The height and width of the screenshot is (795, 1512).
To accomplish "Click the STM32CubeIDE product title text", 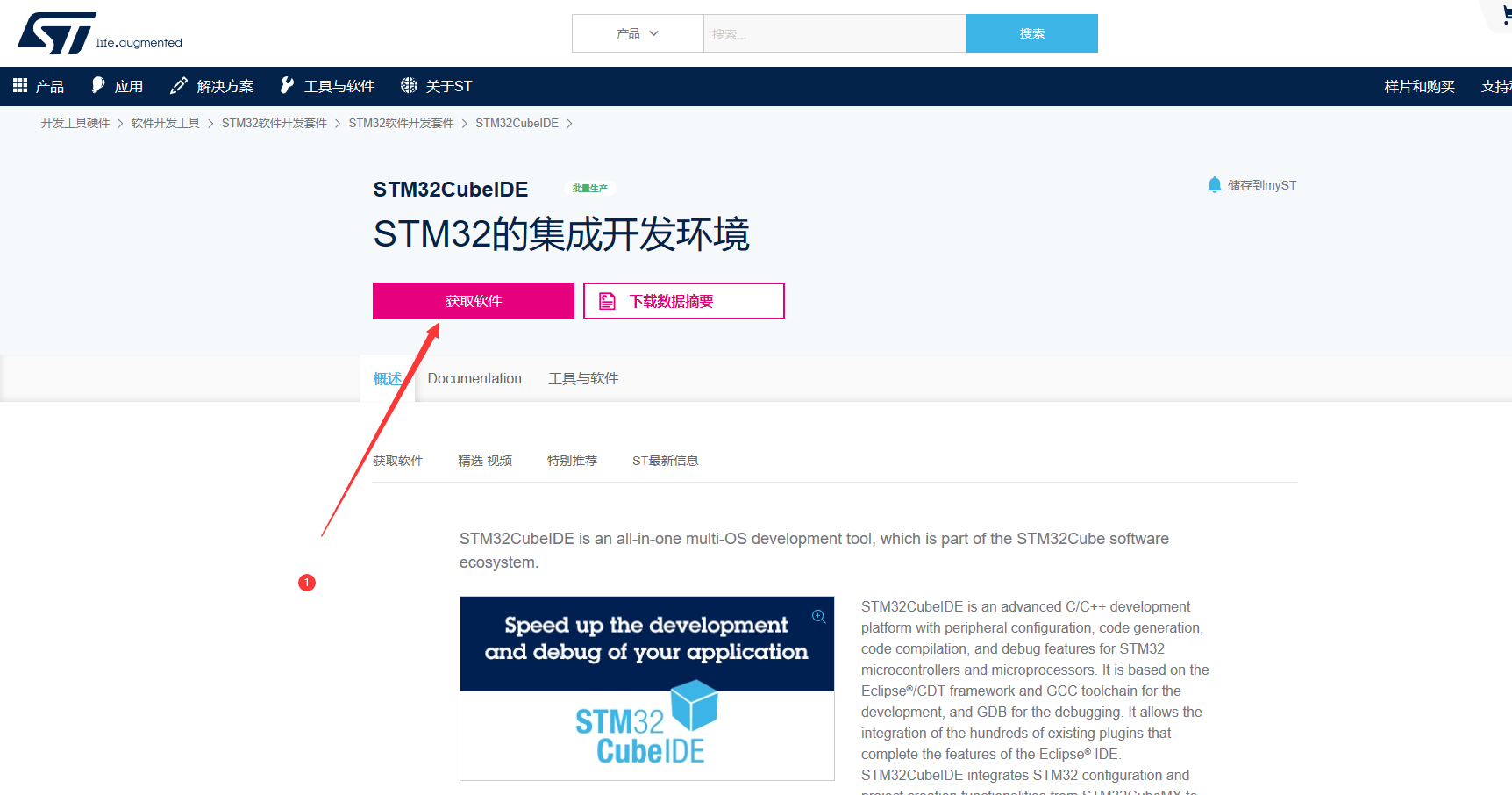I will [x=451, y=190].
